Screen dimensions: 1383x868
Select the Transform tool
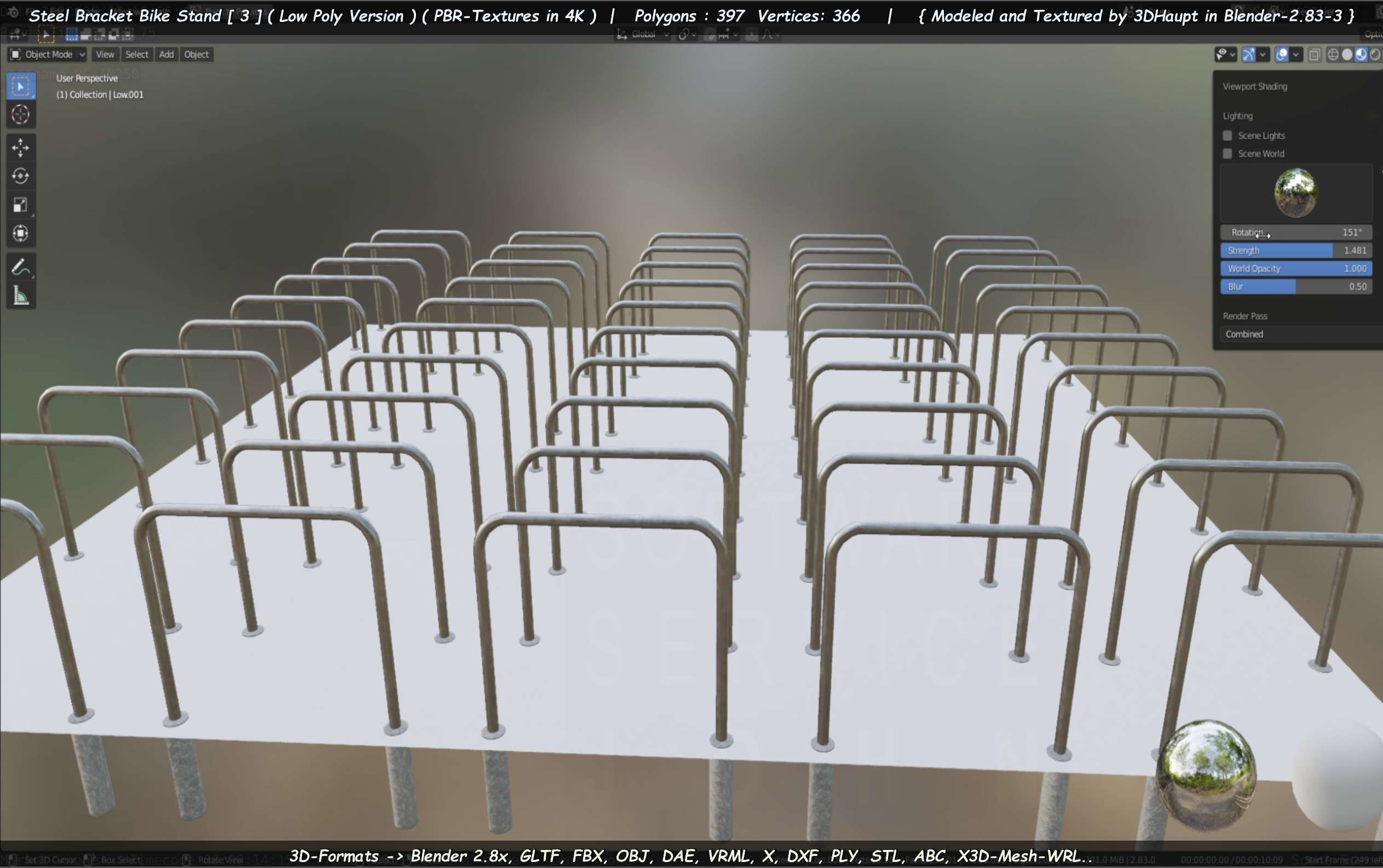[21, 233]
